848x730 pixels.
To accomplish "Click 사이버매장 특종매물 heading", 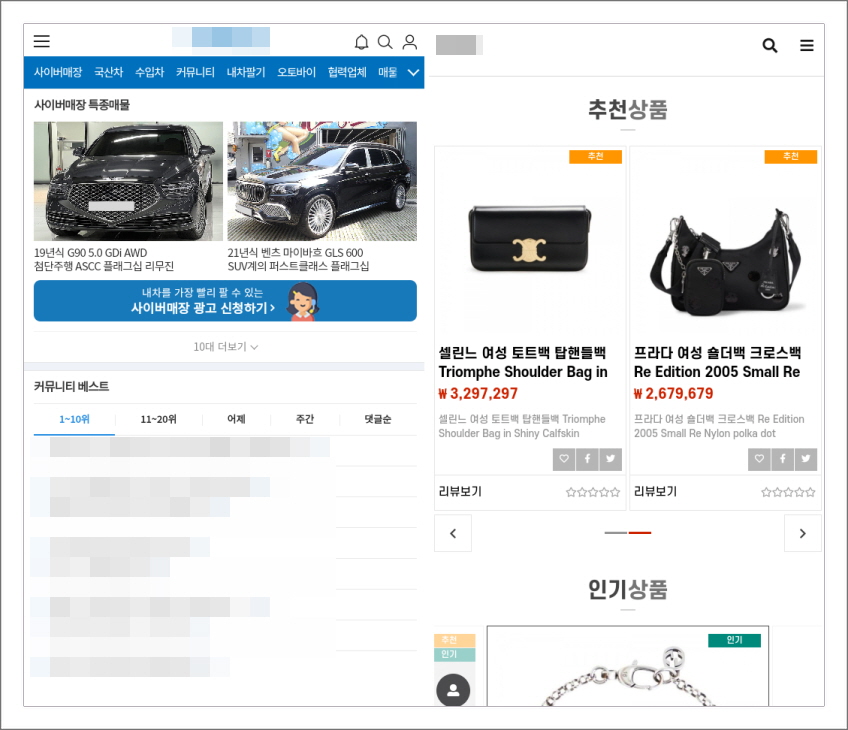I will coord(82,105).
